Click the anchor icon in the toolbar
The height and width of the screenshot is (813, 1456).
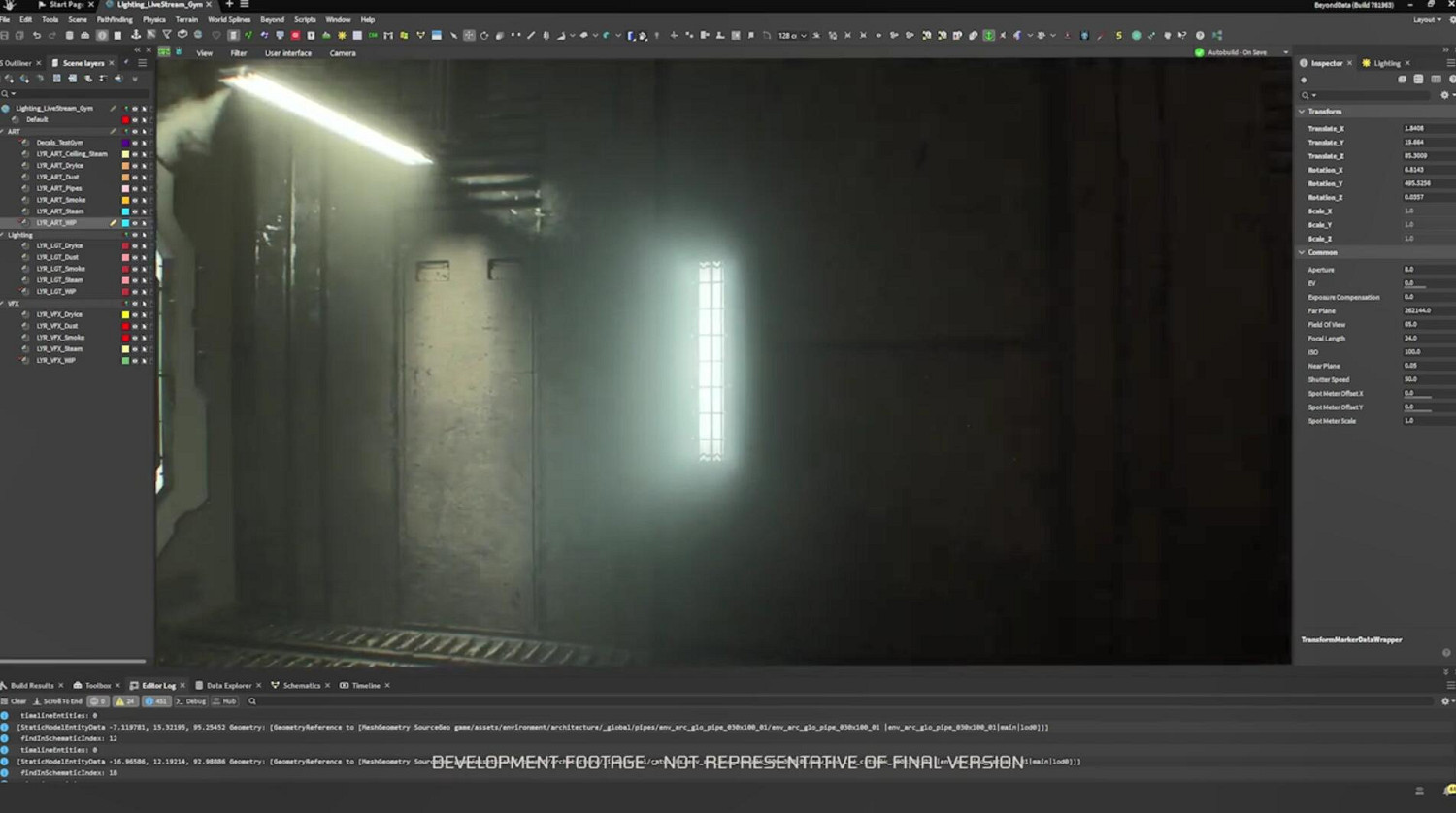coord(135,36)
